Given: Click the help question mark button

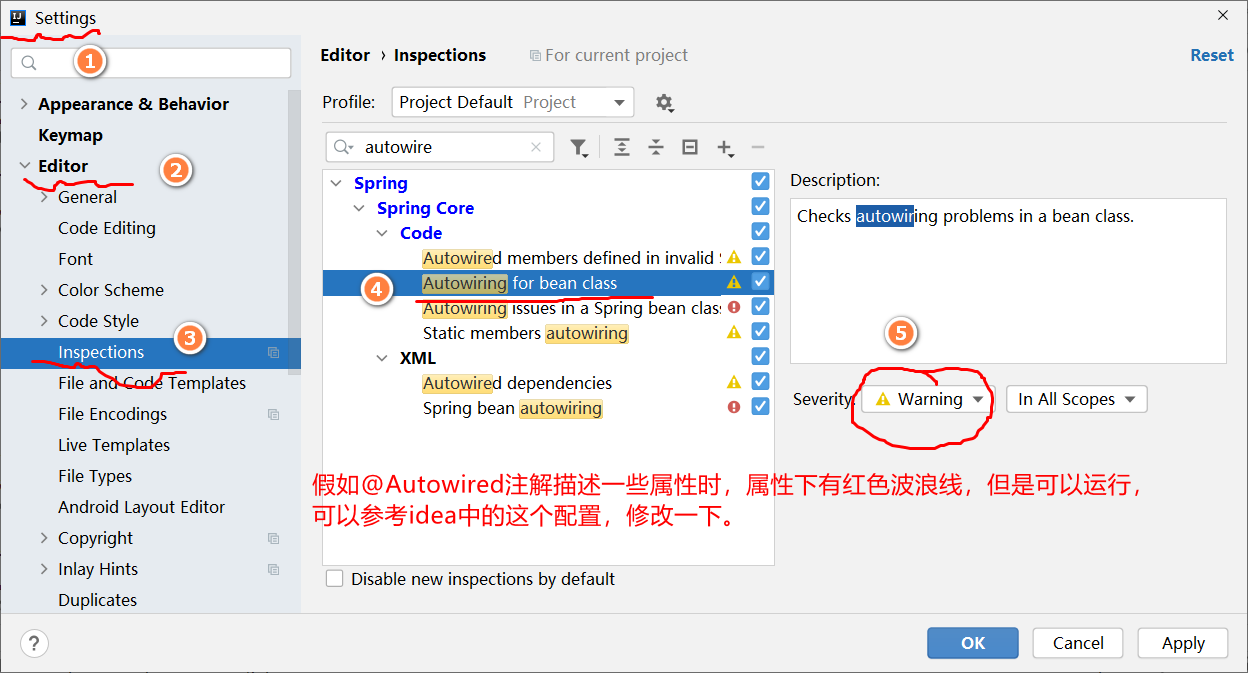Looking at the screenshot, I should (x=34, y=643).
